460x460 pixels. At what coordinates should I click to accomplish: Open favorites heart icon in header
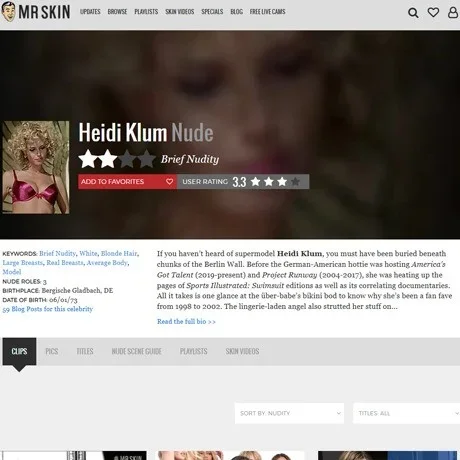coord(433,12)
